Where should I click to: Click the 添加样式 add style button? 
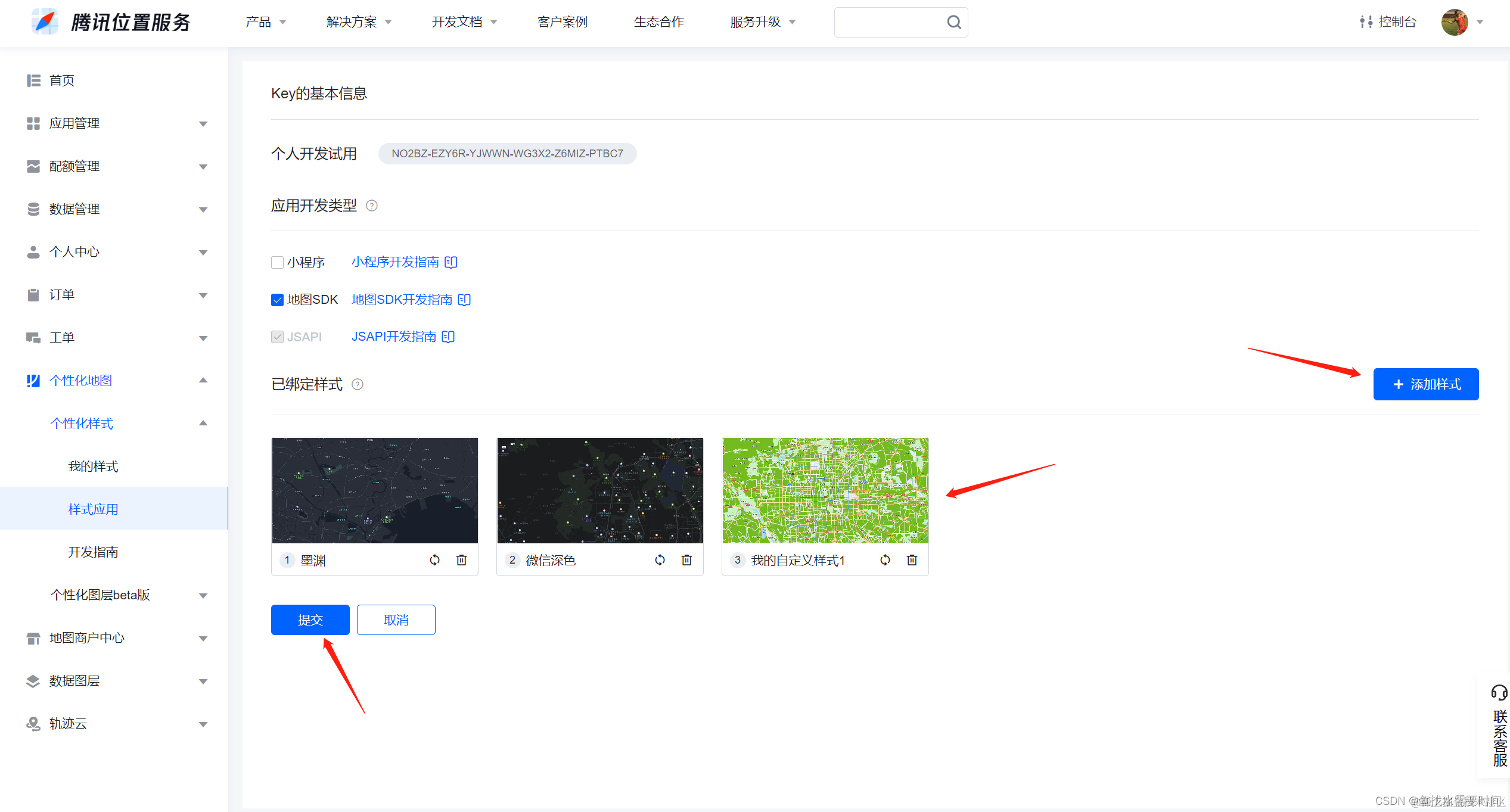coord(1425,384)
